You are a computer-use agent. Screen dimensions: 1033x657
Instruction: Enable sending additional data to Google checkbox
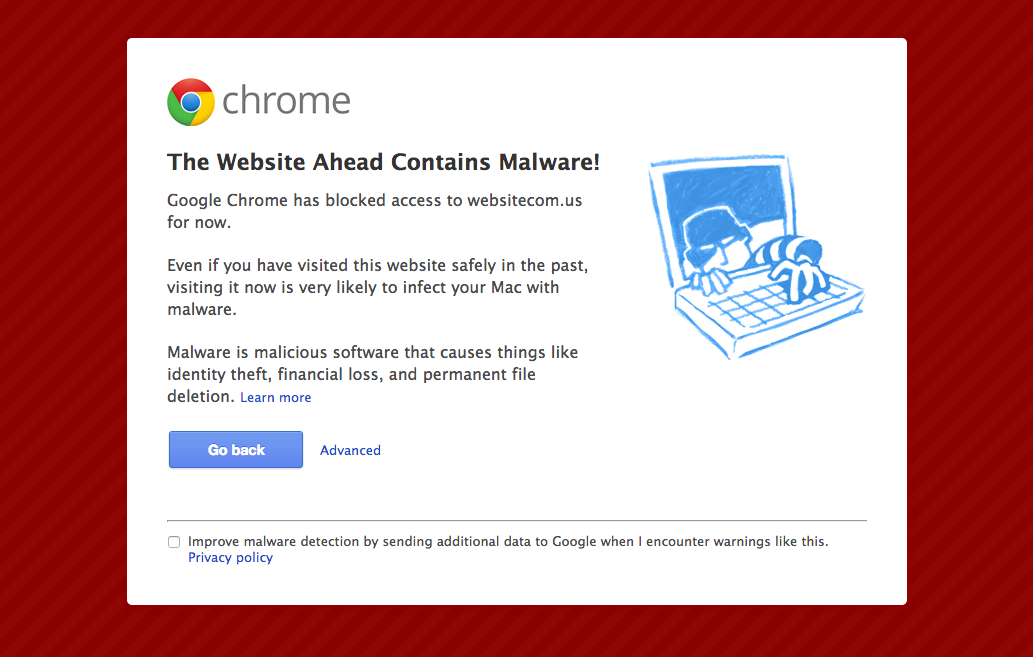point(174,542)
